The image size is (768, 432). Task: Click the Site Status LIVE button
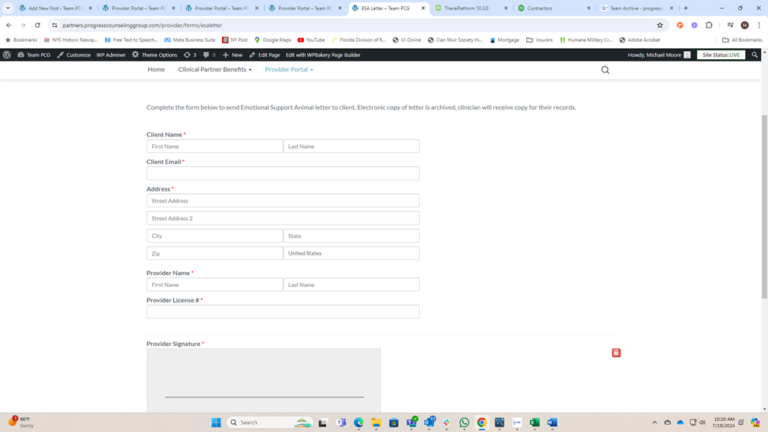(x=721, y=55)
